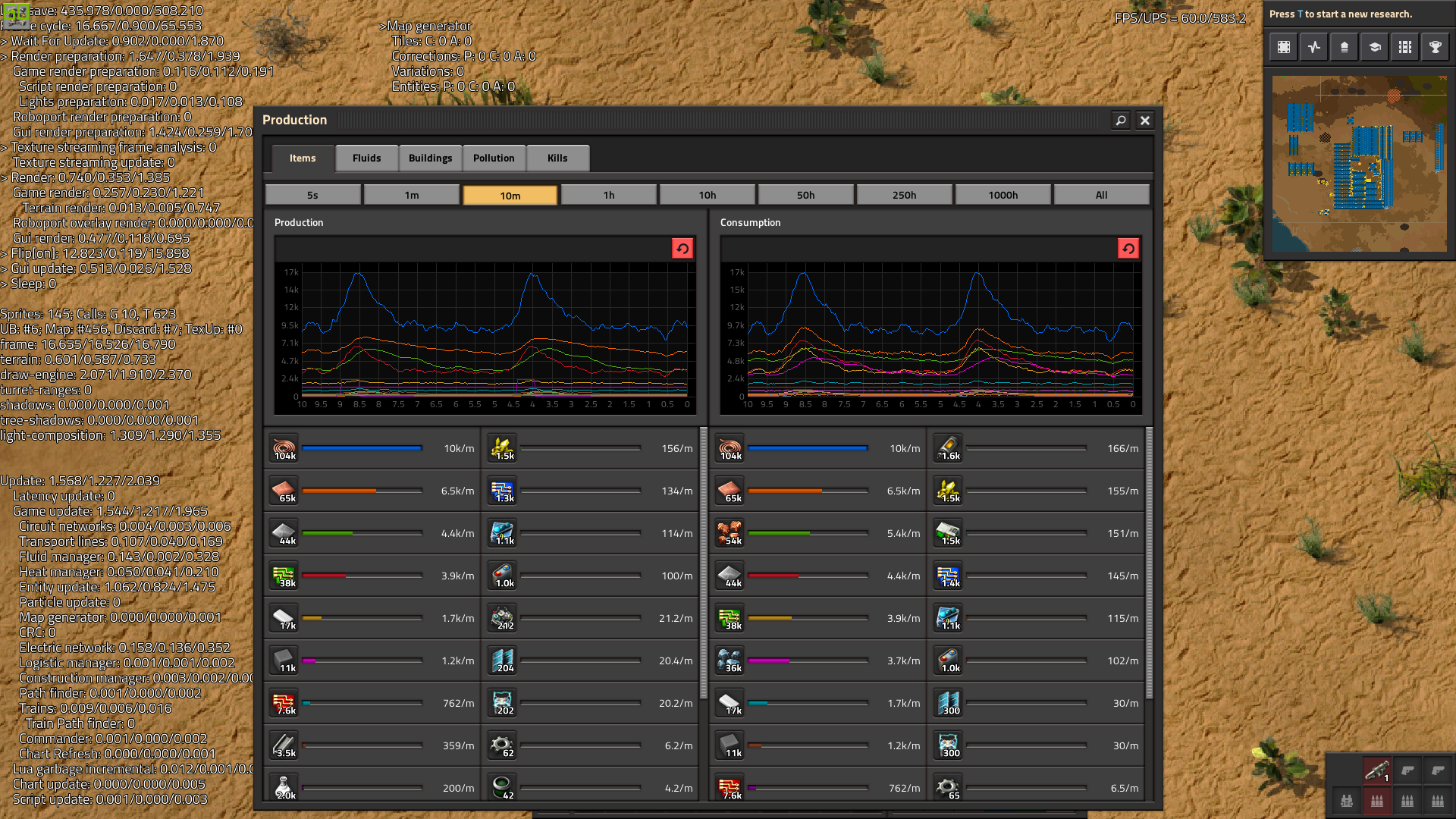Viewport: 1456px width, 819px height.
Task: Set time range to 1000h
Action: coord(1003,195)
